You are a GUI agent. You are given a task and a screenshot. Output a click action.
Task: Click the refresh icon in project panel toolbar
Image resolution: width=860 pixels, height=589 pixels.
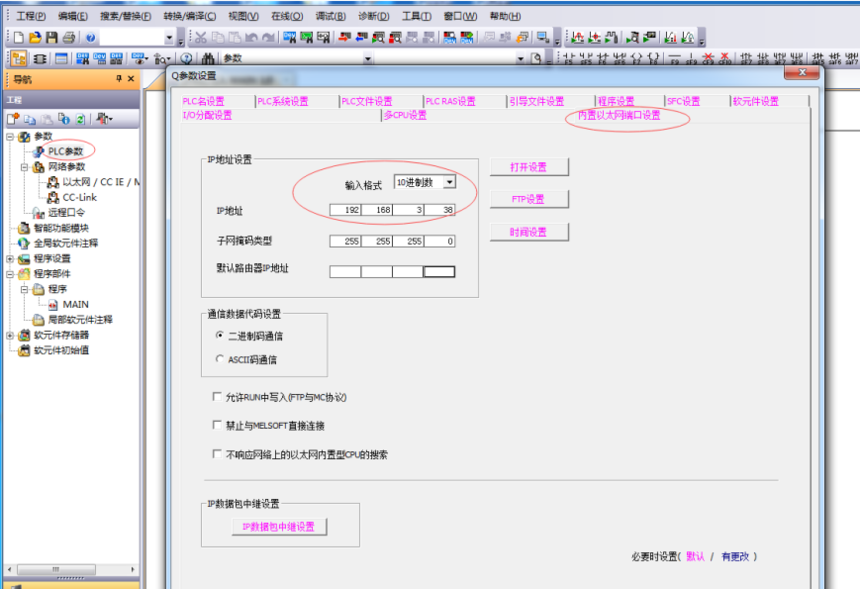pyautogui.click(x=80, y=118)
